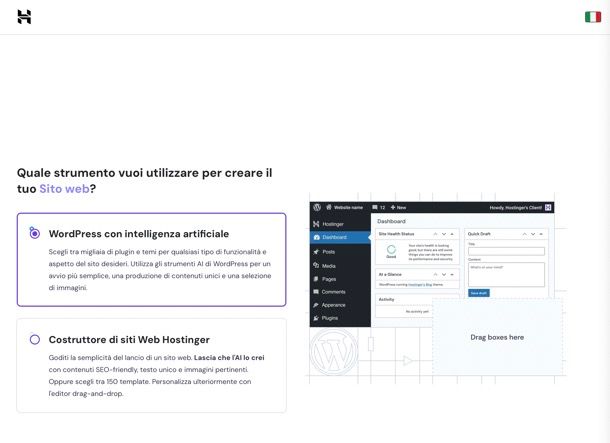
Task: Click 'Hostinger' in preview sidebar
Action: [329, 224]
